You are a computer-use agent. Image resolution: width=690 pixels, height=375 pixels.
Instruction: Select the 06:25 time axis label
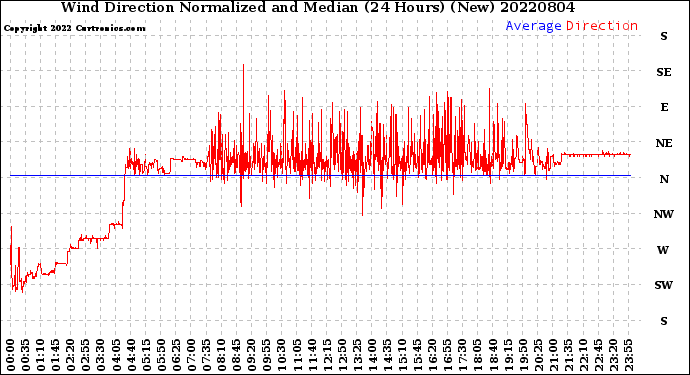coord(176,355)
